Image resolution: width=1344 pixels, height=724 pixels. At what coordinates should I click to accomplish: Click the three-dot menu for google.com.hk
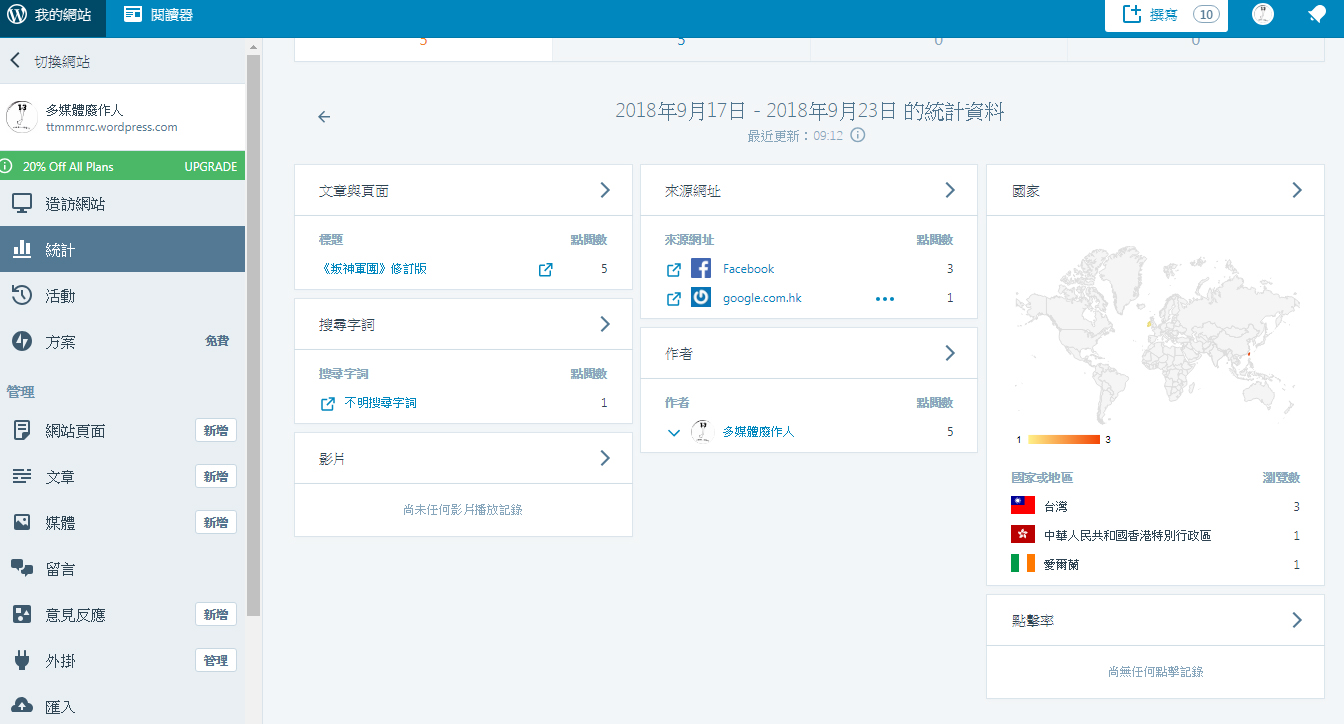[885, 298]
